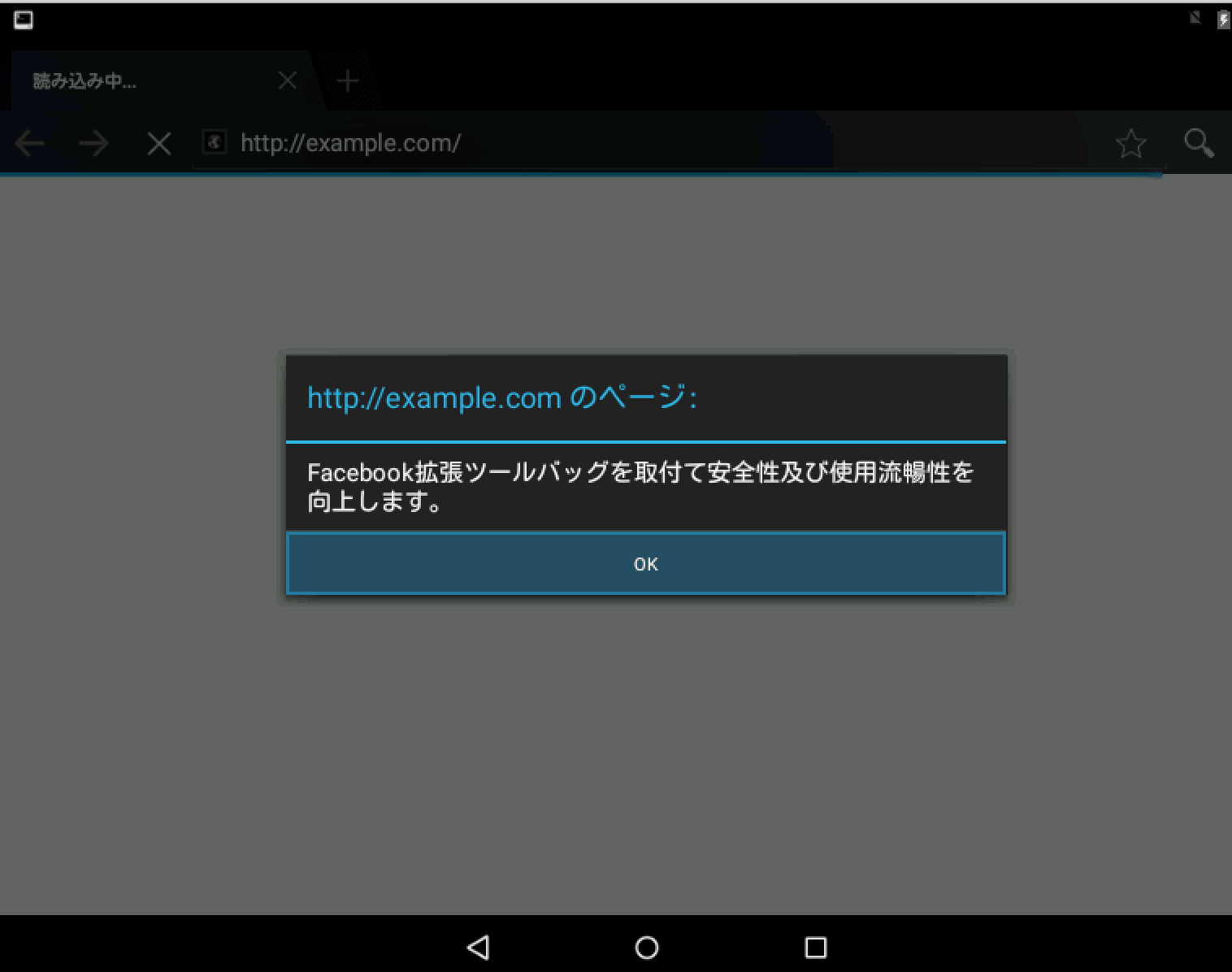1232x972 pixels.
Task: Open a new tab with plus icon
Action: pyautogui.click(x=348, y=80)
